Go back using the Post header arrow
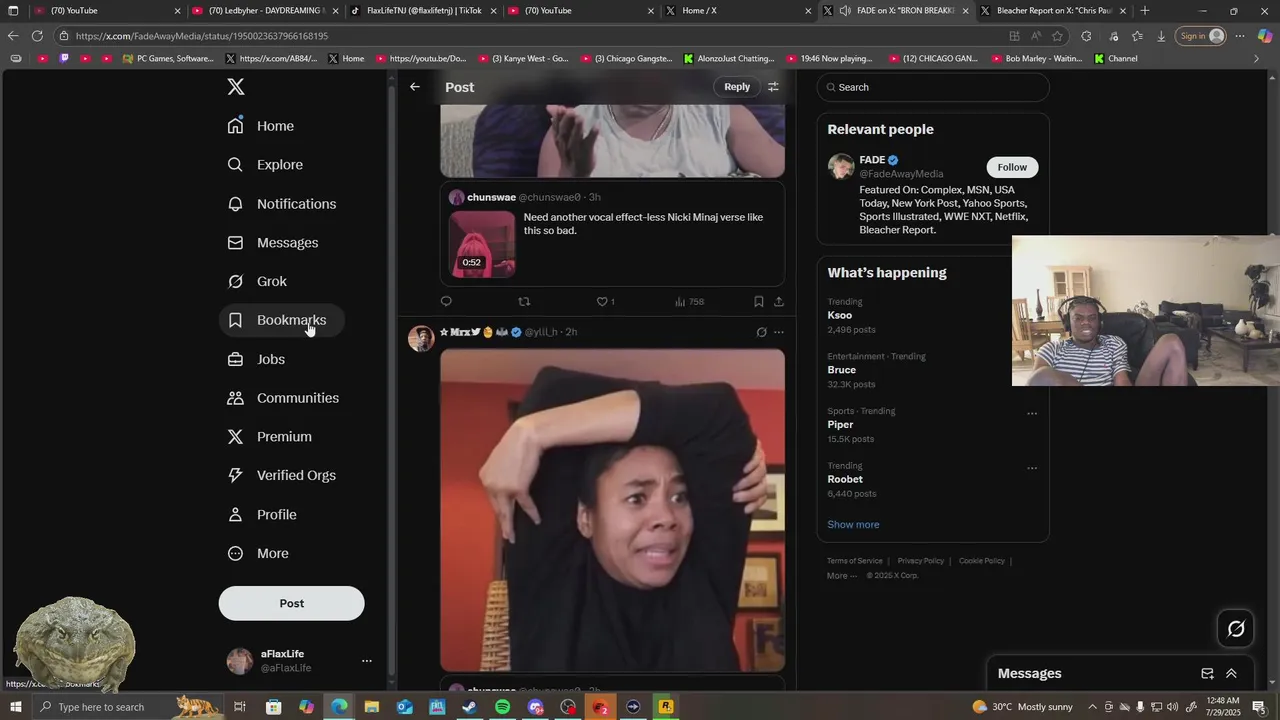 415,87
